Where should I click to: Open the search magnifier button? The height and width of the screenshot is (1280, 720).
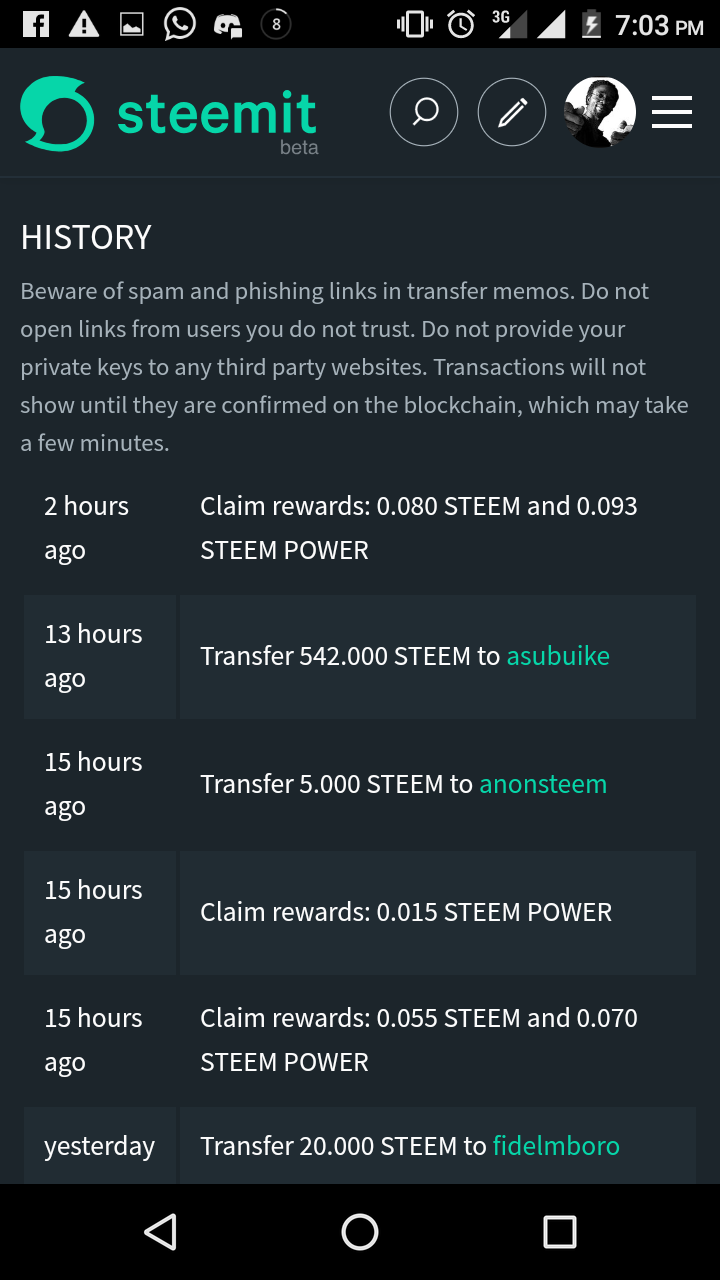pyautogui.click(x=424, y=113)
